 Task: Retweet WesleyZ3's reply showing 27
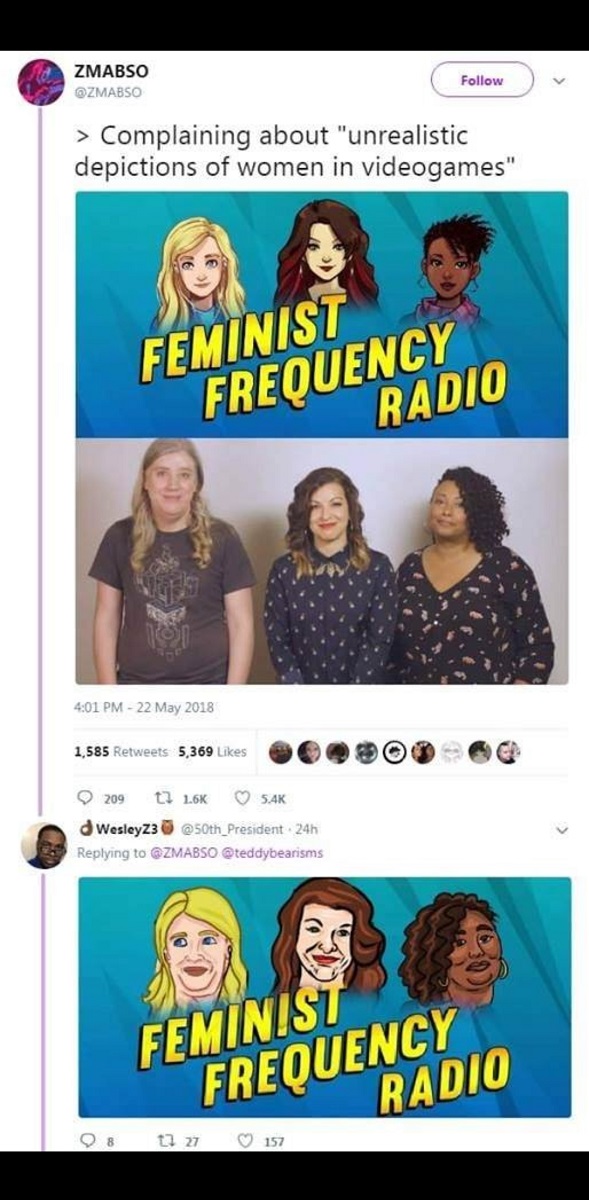coord(180,1142)
